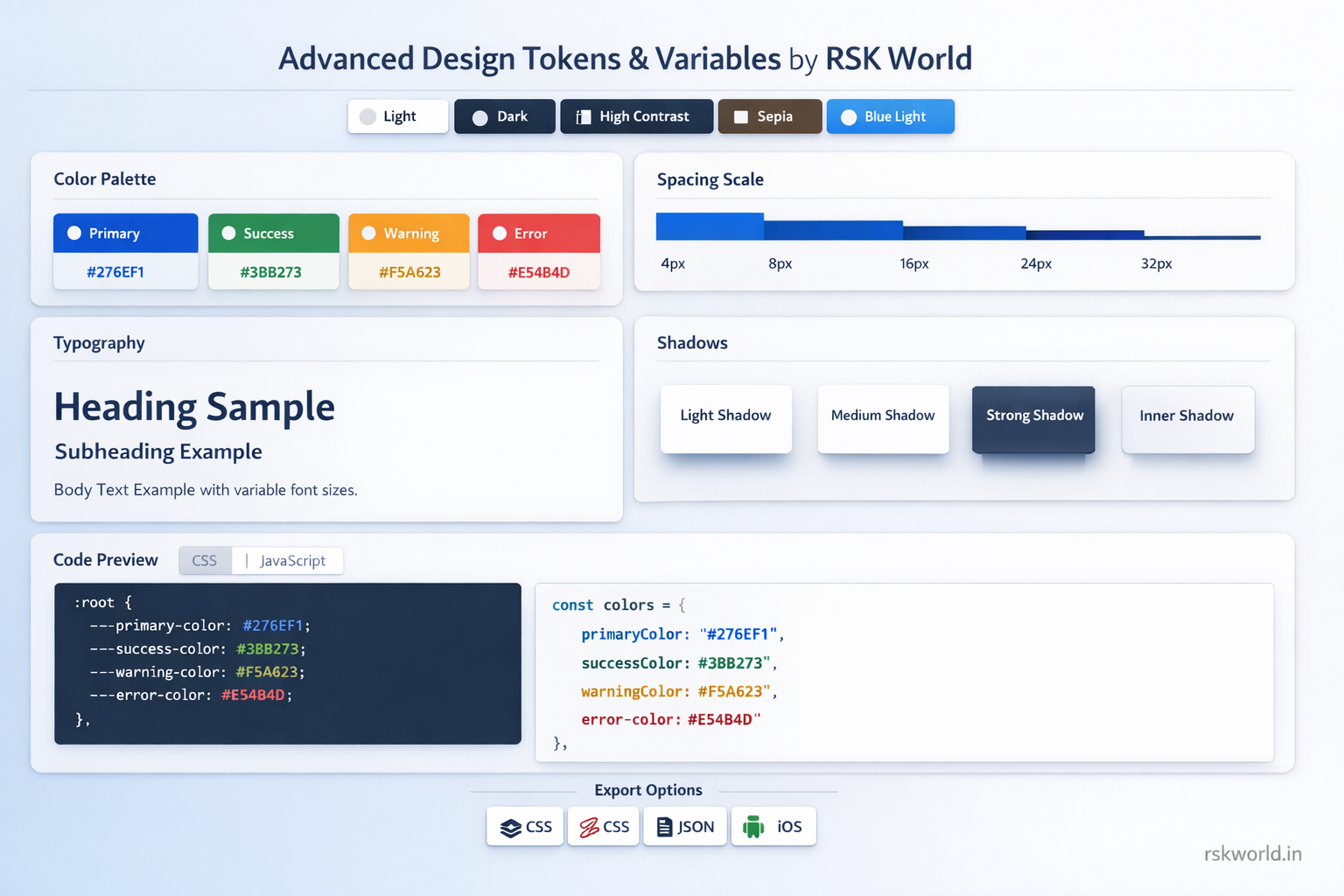Viewport: 1344px width, 896px height.
Task: Click the dot icon on the Error card
Action: 500,233
